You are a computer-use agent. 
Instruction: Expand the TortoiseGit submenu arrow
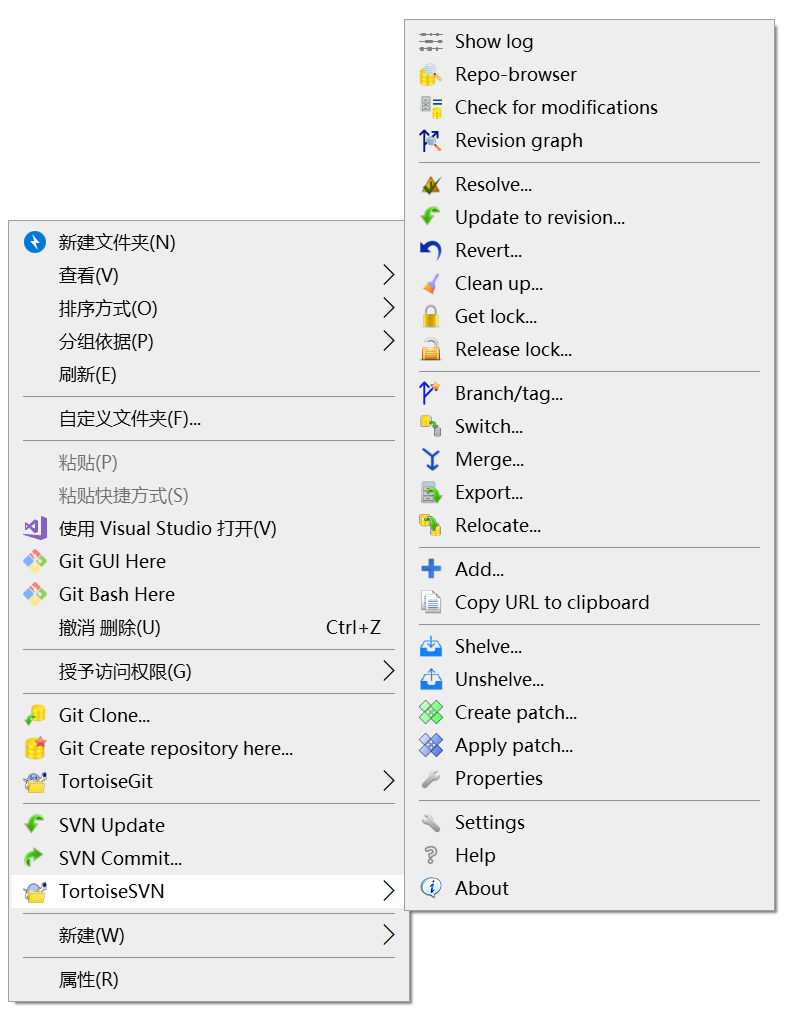tap(389, 781)
